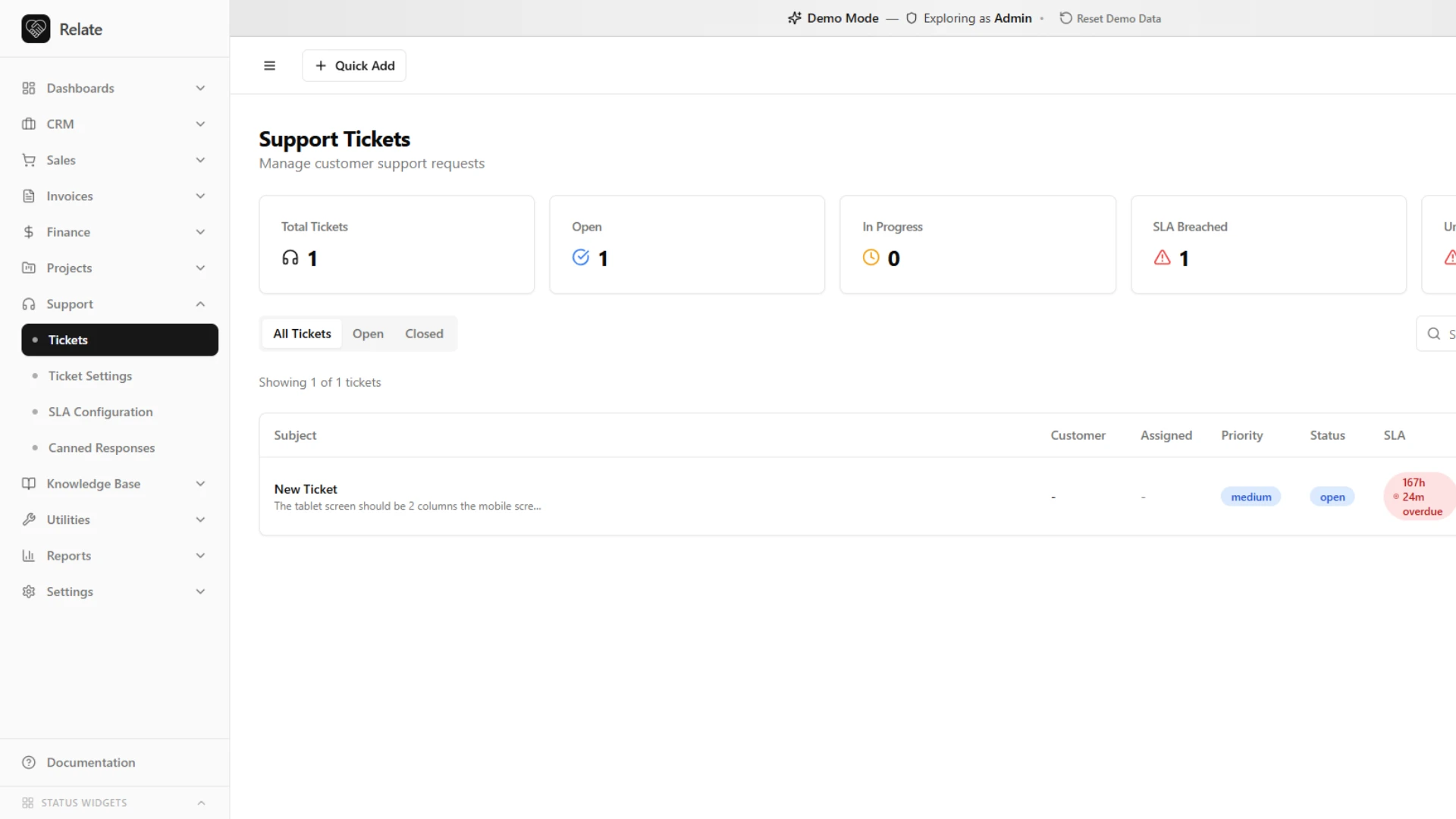Click the Documentation help circle icon
The width and height of the screenshot is (1456, 819).
29,762
